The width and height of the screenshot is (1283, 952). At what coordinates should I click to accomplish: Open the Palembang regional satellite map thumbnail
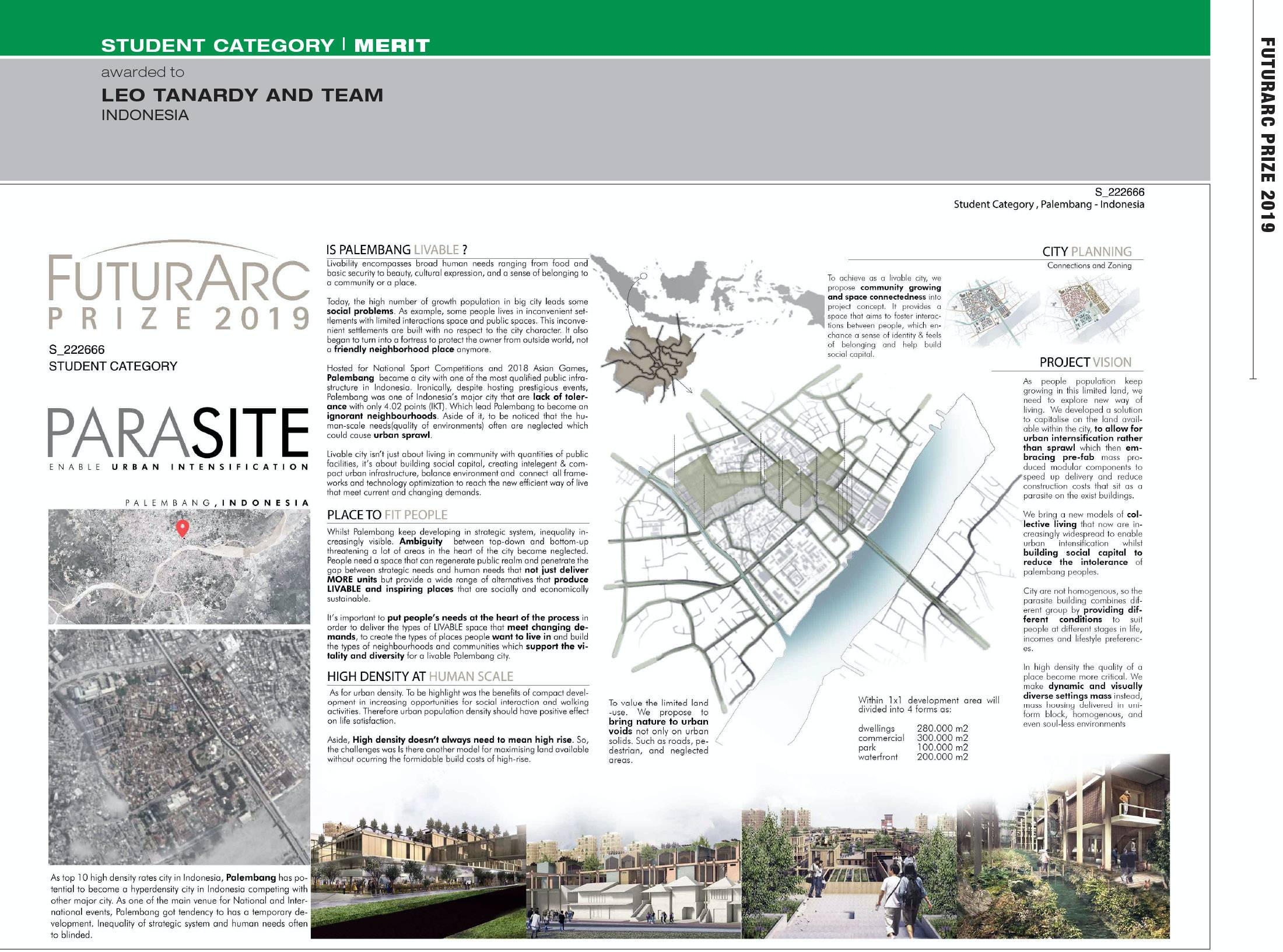[179, 567]
